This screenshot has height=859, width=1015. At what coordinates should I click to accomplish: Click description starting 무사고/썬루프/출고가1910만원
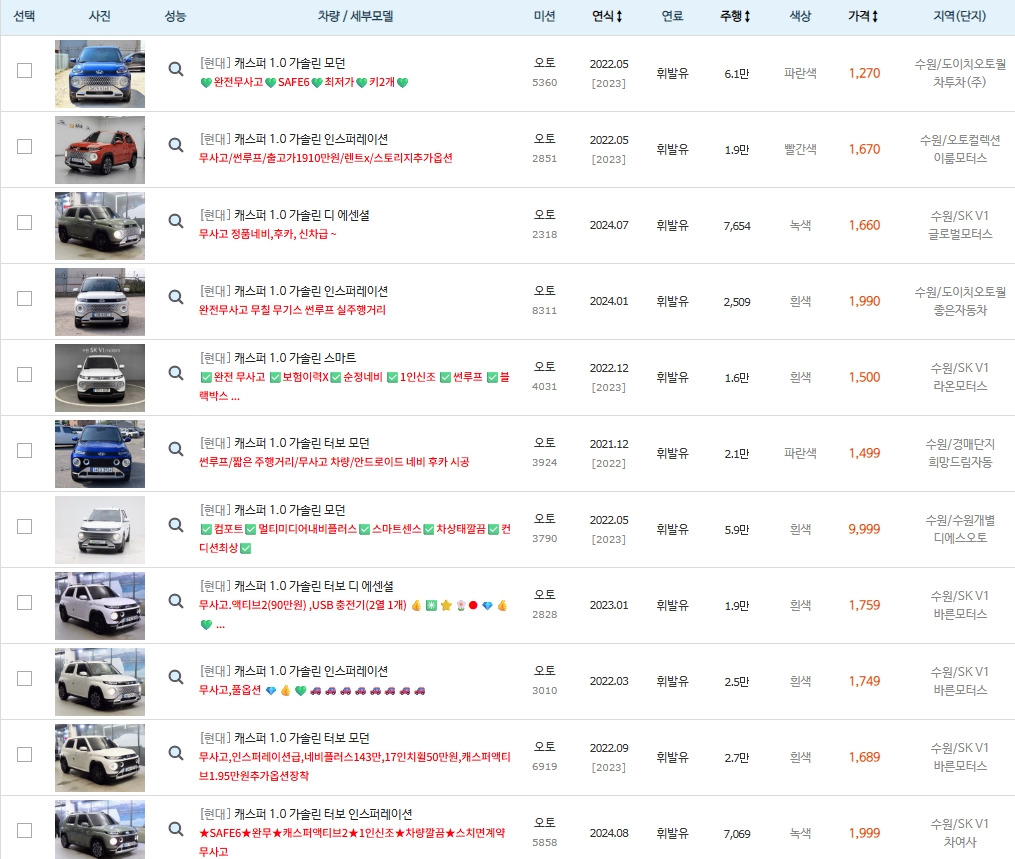[326, 158]
